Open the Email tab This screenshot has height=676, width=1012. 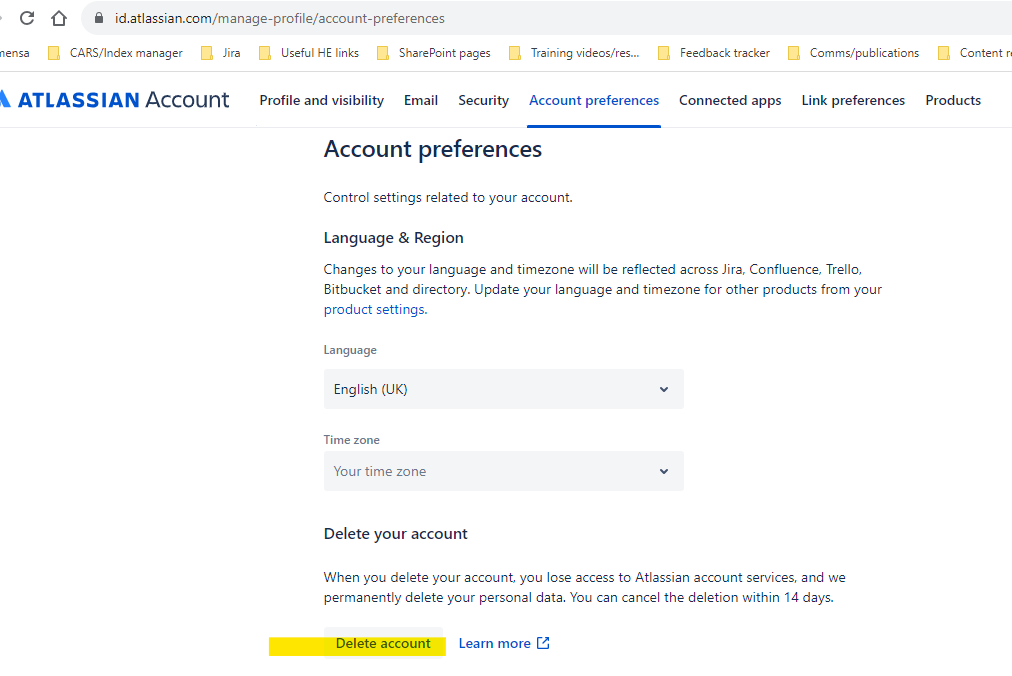(421, 100)
